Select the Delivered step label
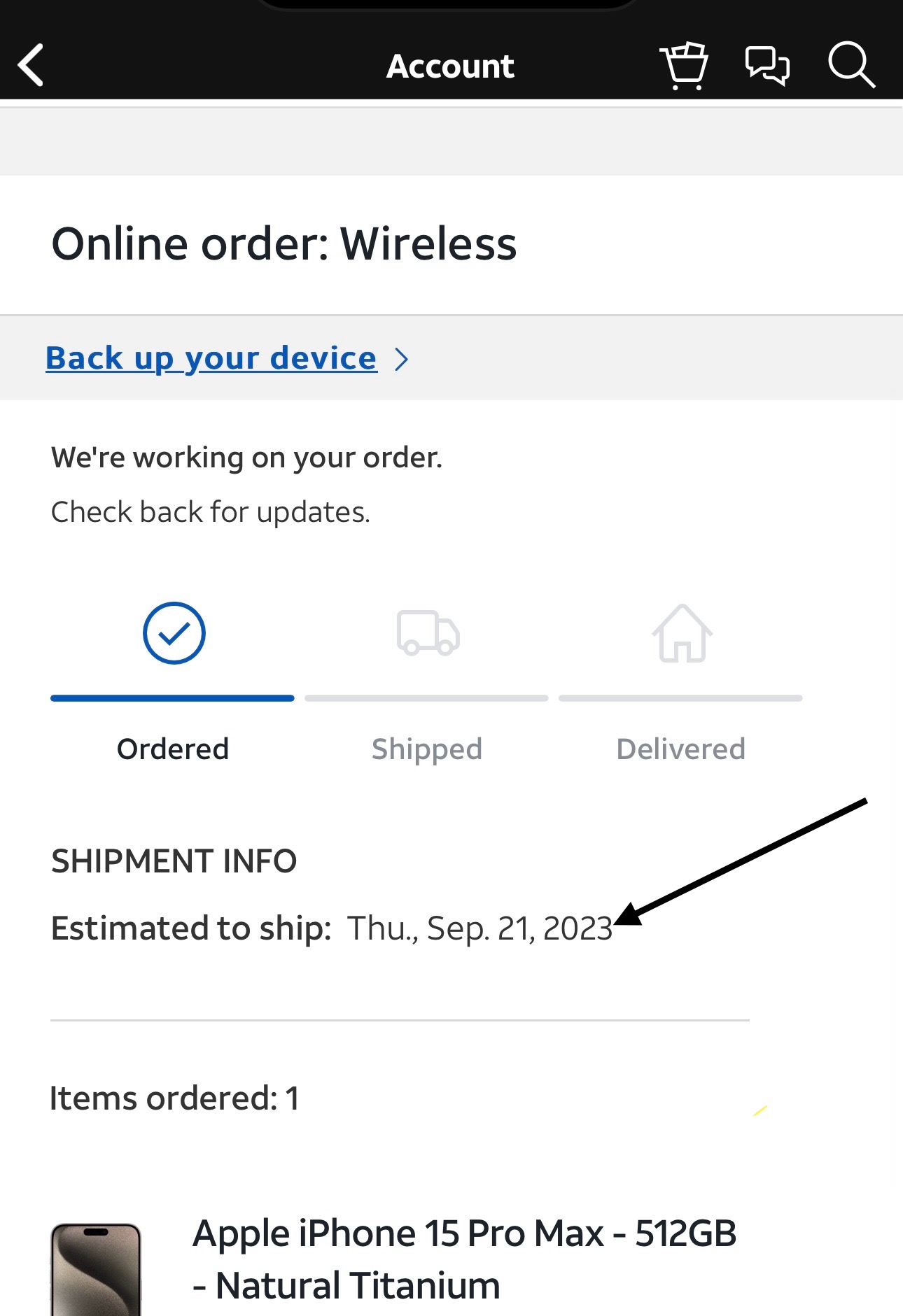 pos(680,749)
